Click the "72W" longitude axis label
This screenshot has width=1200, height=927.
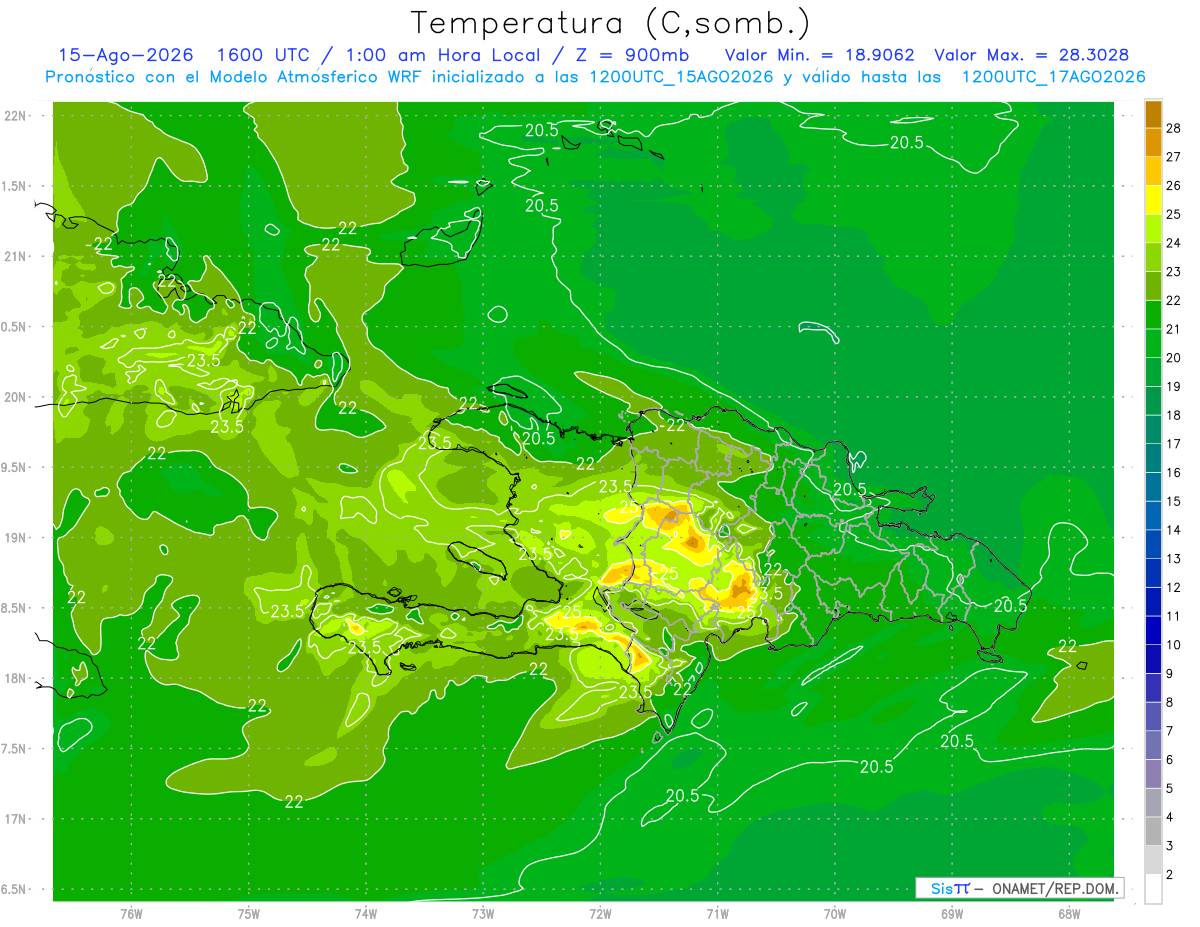600,914
